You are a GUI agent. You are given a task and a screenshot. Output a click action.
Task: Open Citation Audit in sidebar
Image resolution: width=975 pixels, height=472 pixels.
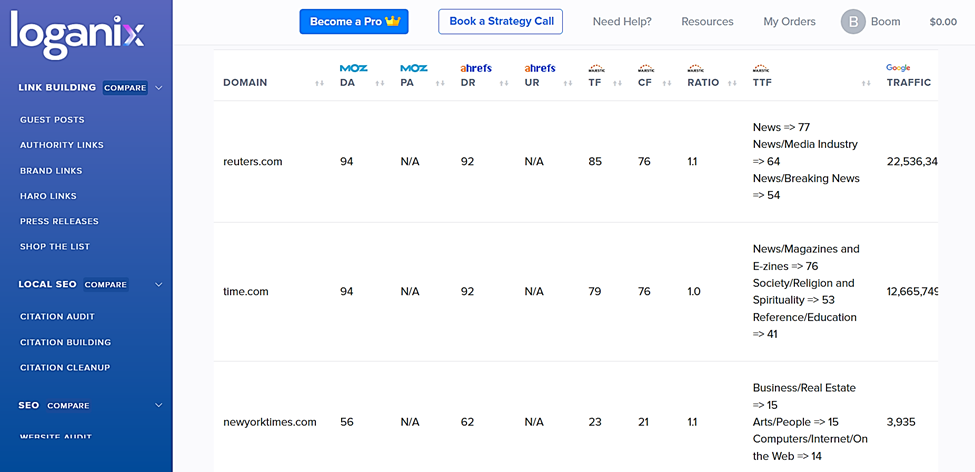[x=57, y=317]
